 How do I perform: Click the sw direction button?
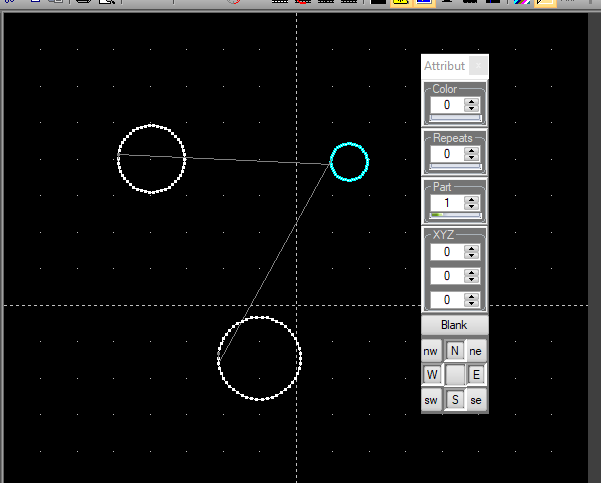[431, 400]
